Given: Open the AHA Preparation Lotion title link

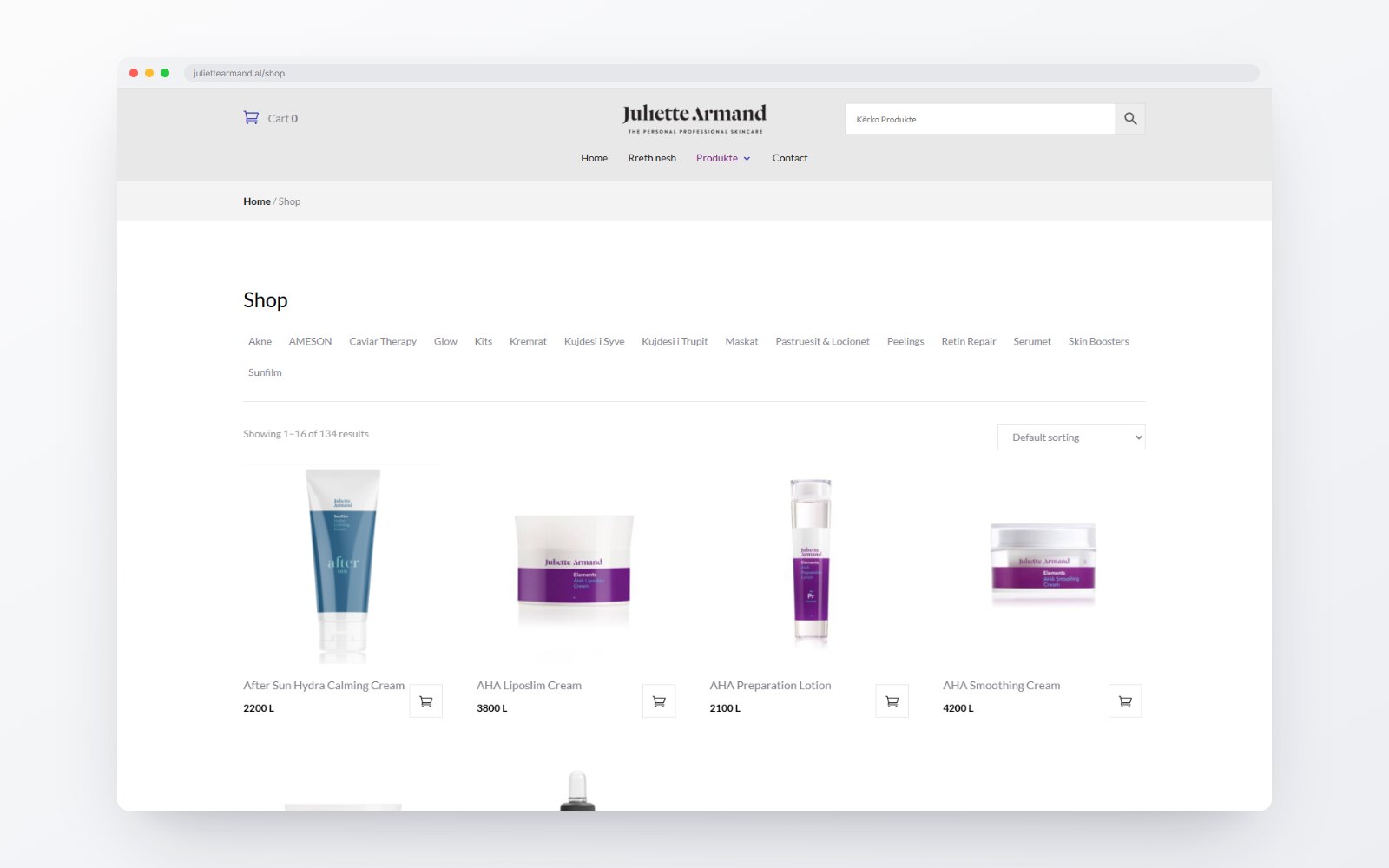Looking at the screenshot, I should click(770, 686).
